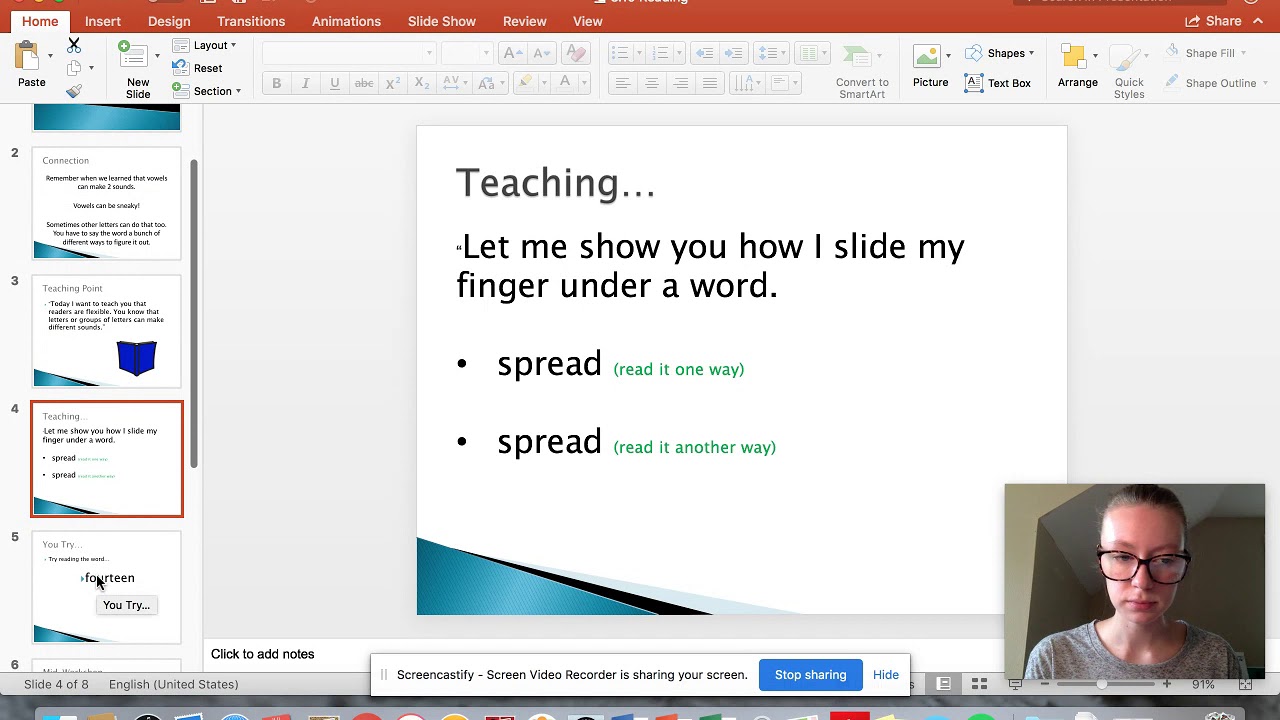Increase font size
This screenshot has height=720, width=1280.
[x=513, y=53]
